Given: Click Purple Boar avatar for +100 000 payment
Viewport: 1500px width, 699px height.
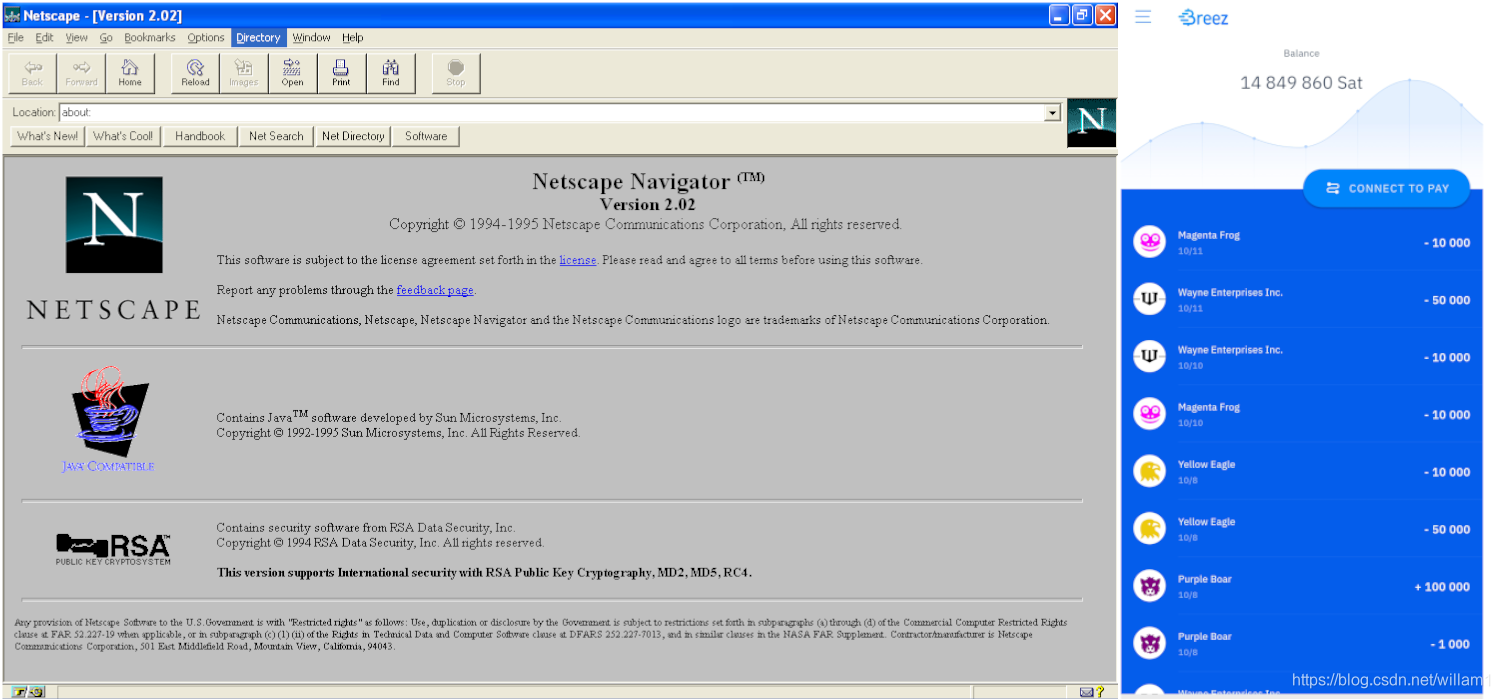Looking at the screenshot, I should click(x=1150, y=586).
